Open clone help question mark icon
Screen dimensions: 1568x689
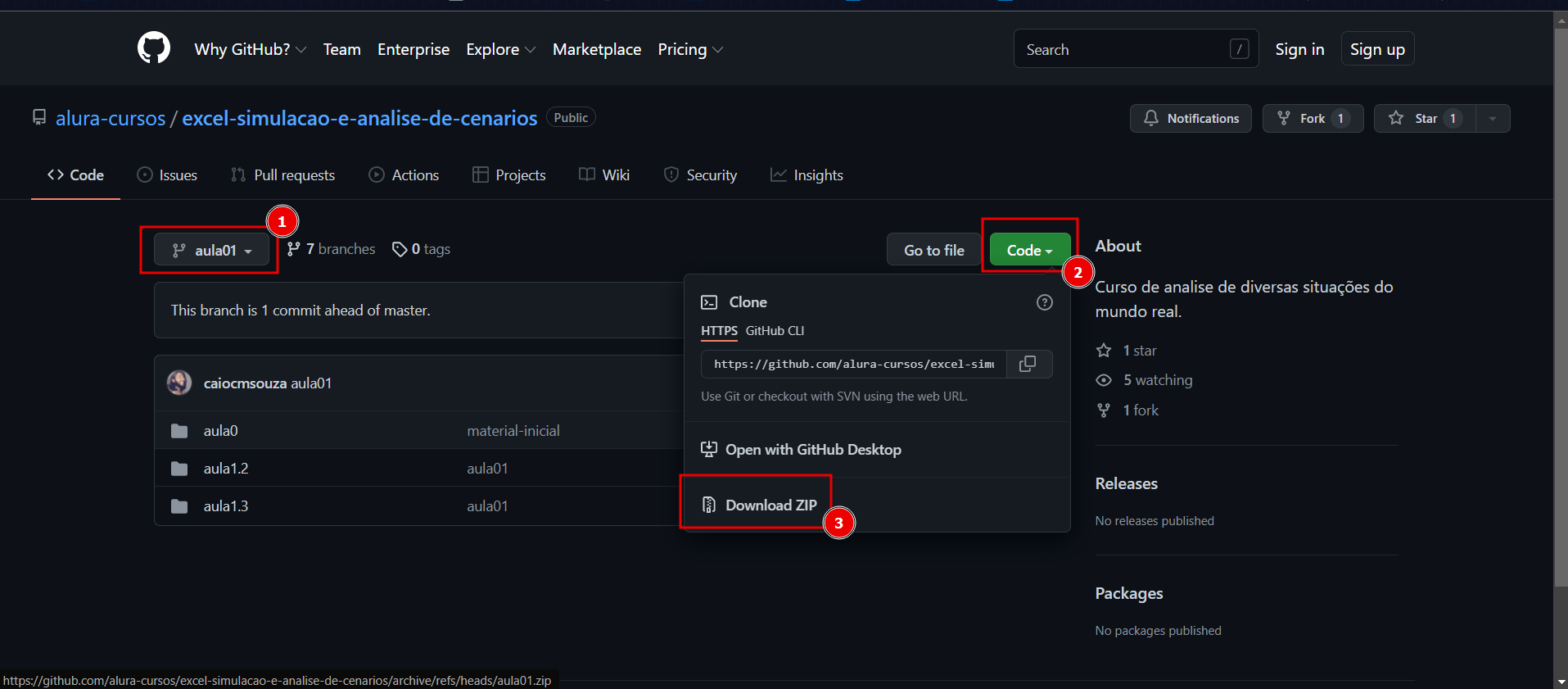1045,302
